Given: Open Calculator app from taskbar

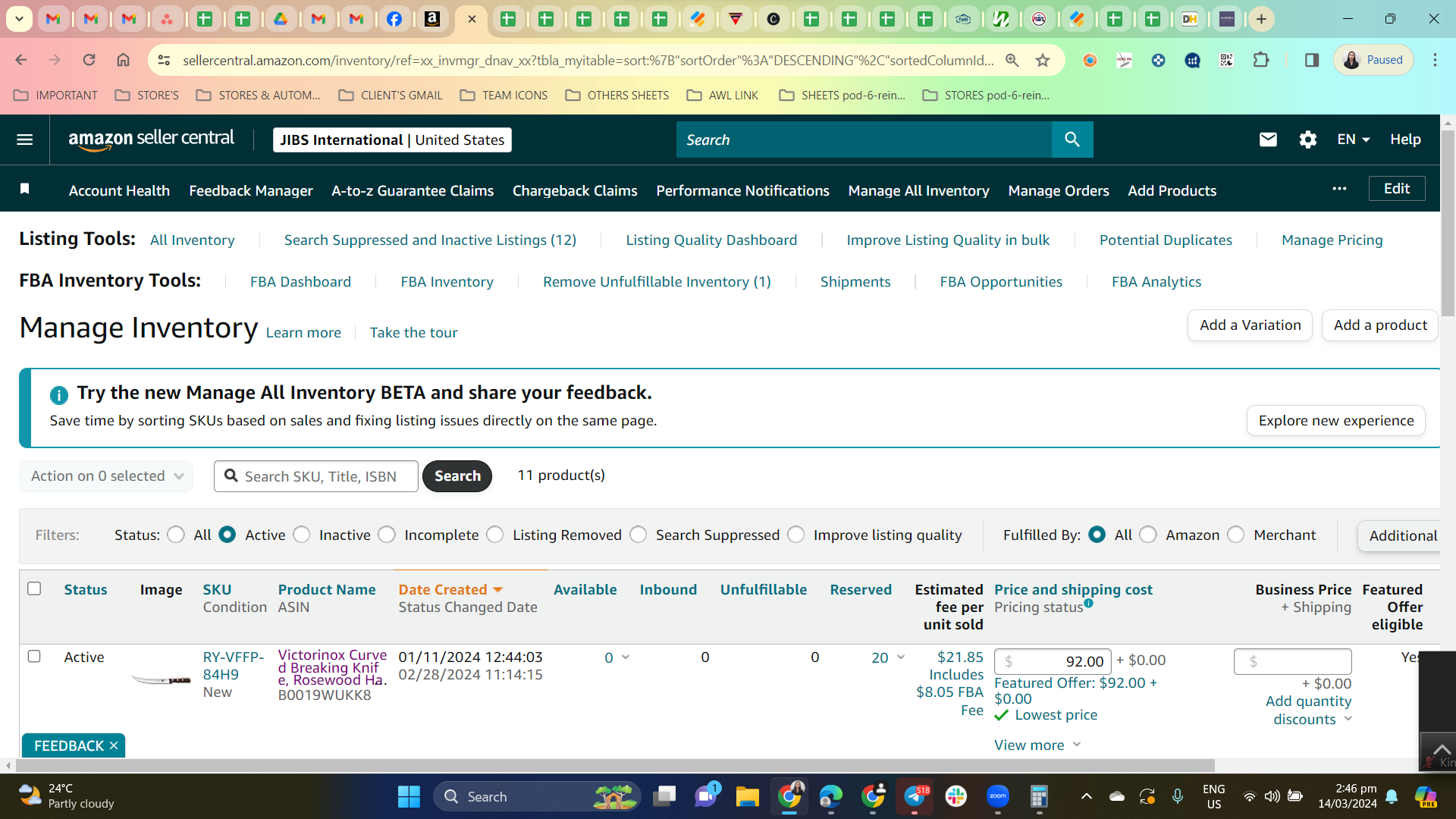Looking at the screenshot, I should point(1039,796).
